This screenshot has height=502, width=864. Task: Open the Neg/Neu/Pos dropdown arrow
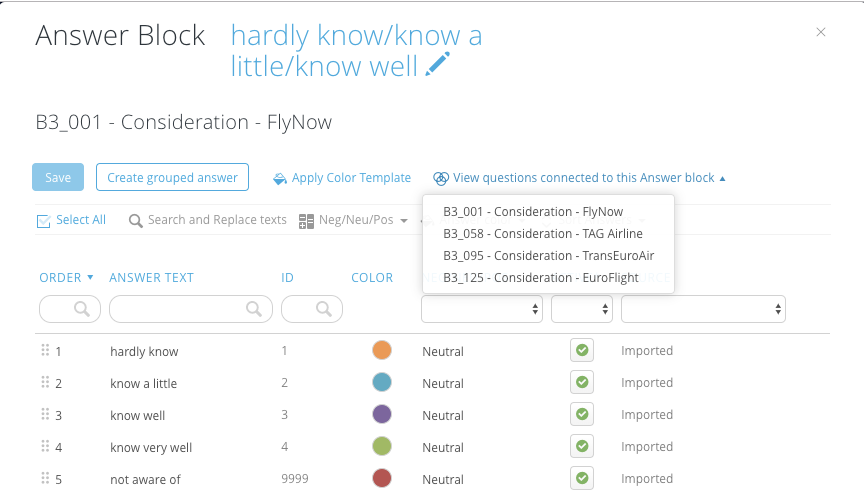(404, 221)
